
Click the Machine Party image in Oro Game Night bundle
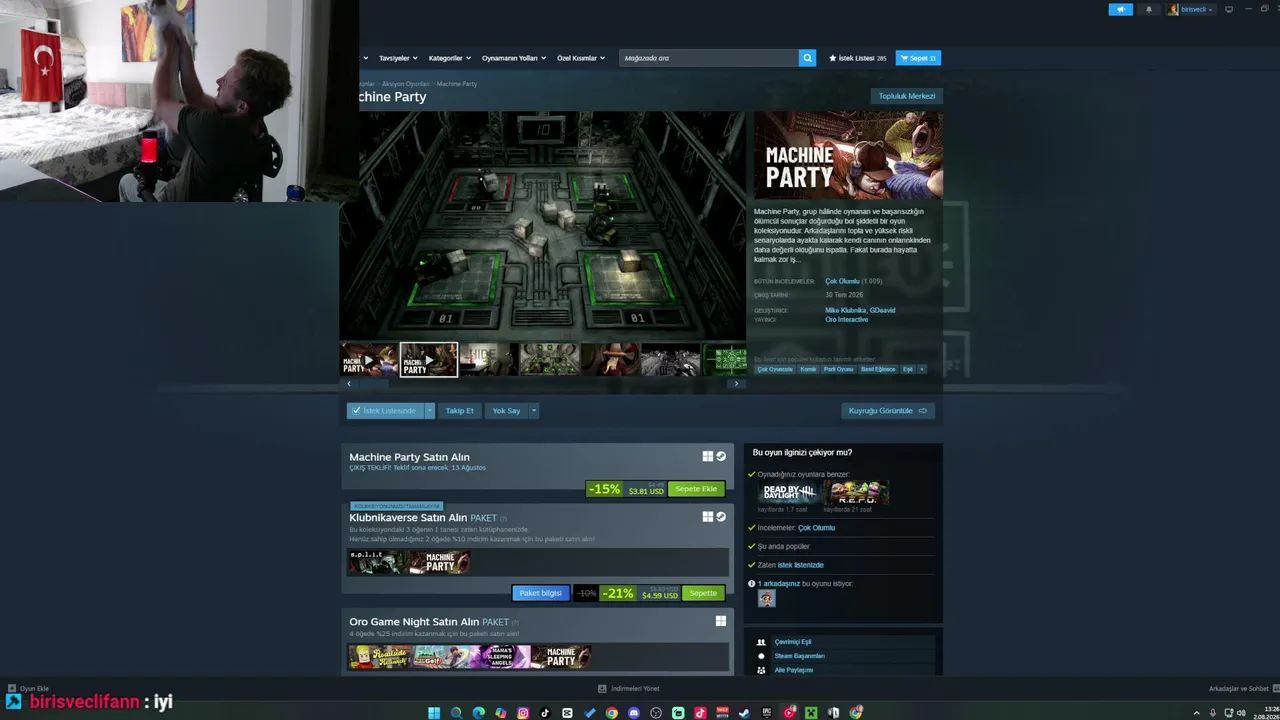coord(561,657)
